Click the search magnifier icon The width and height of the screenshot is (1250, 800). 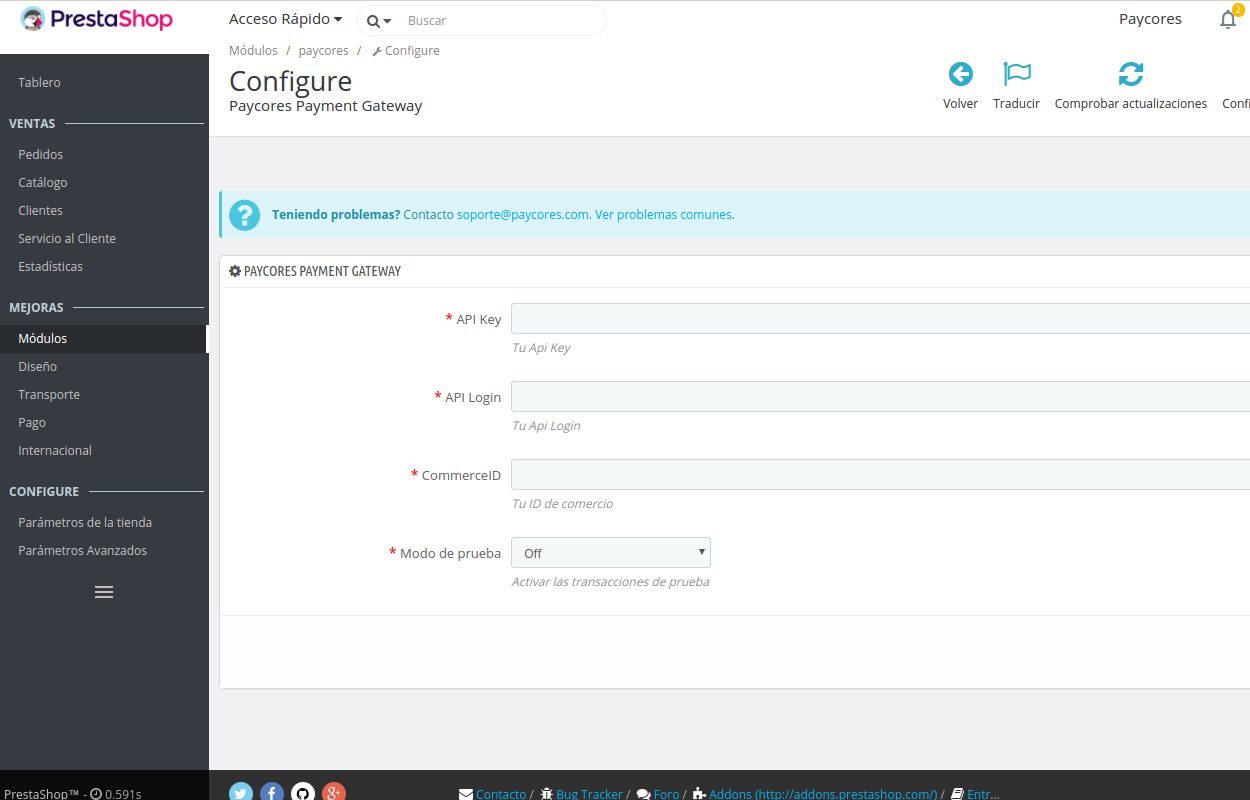coord(373,21)
